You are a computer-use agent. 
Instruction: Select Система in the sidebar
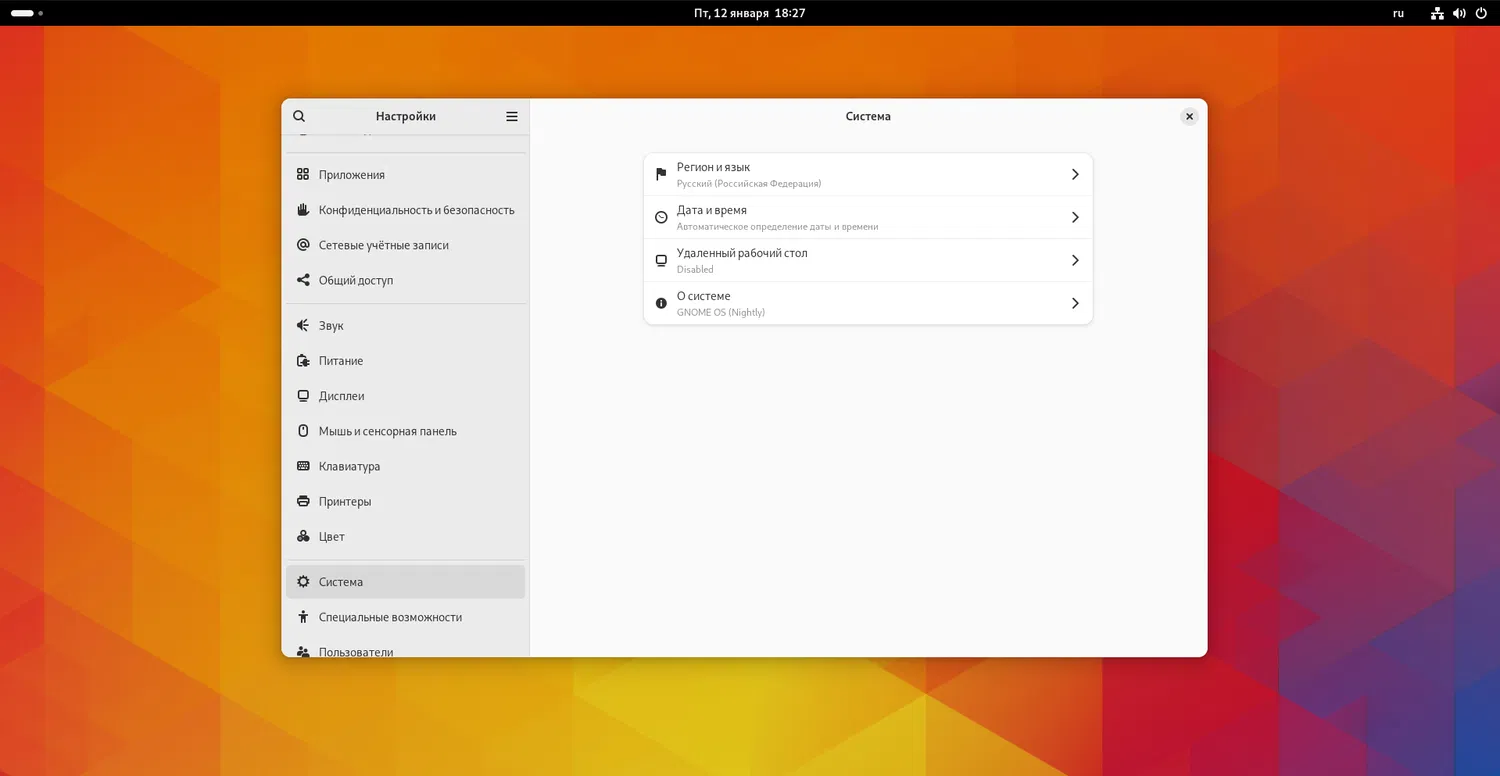tap(405, 582)
